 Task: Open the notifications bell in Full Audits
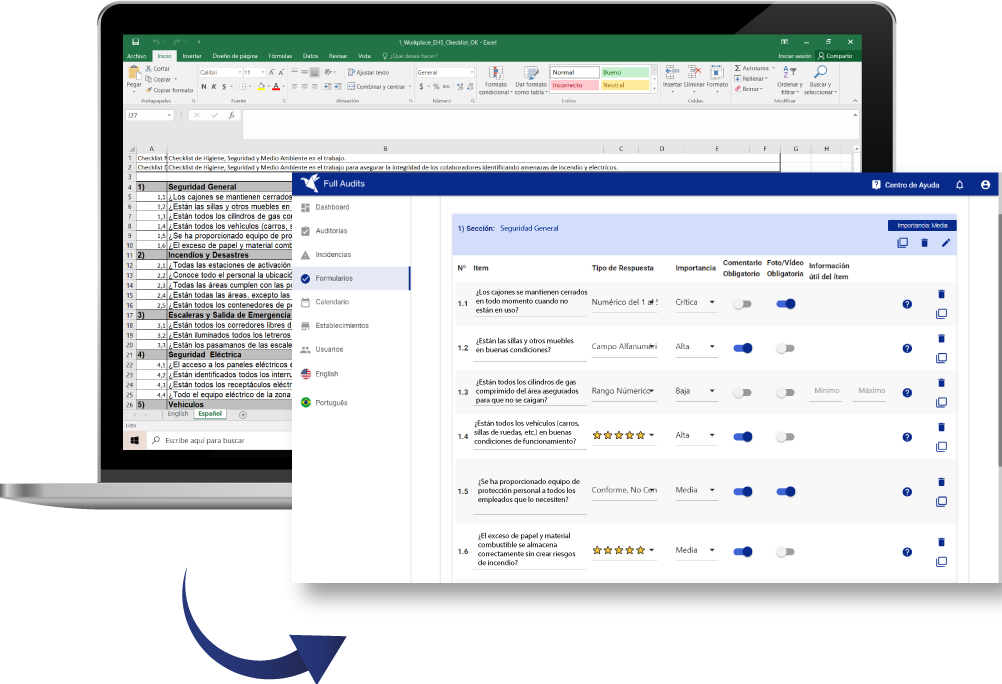point(959,185)
